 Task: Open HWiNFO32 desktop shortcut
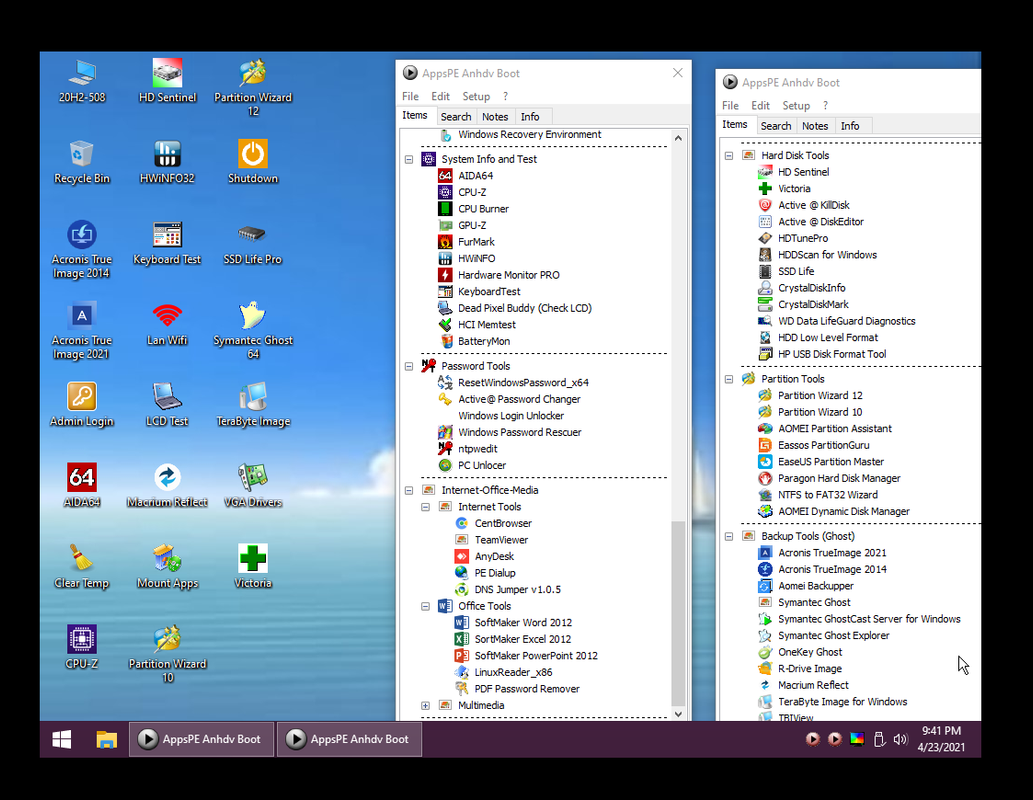click(167, 162)
